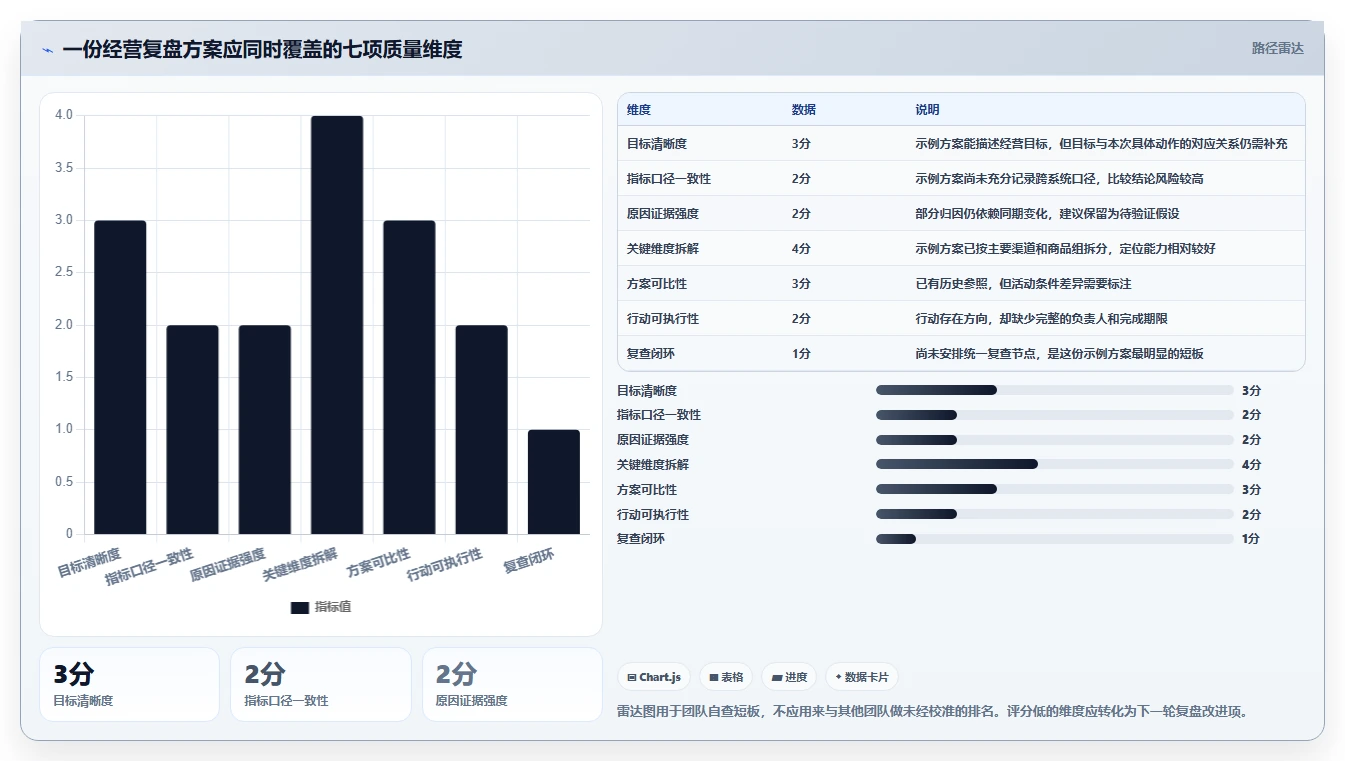Screen dimensions: 1345x761
Task: Open the 3分 目标清晰度 data card
Action: (129, 684)
